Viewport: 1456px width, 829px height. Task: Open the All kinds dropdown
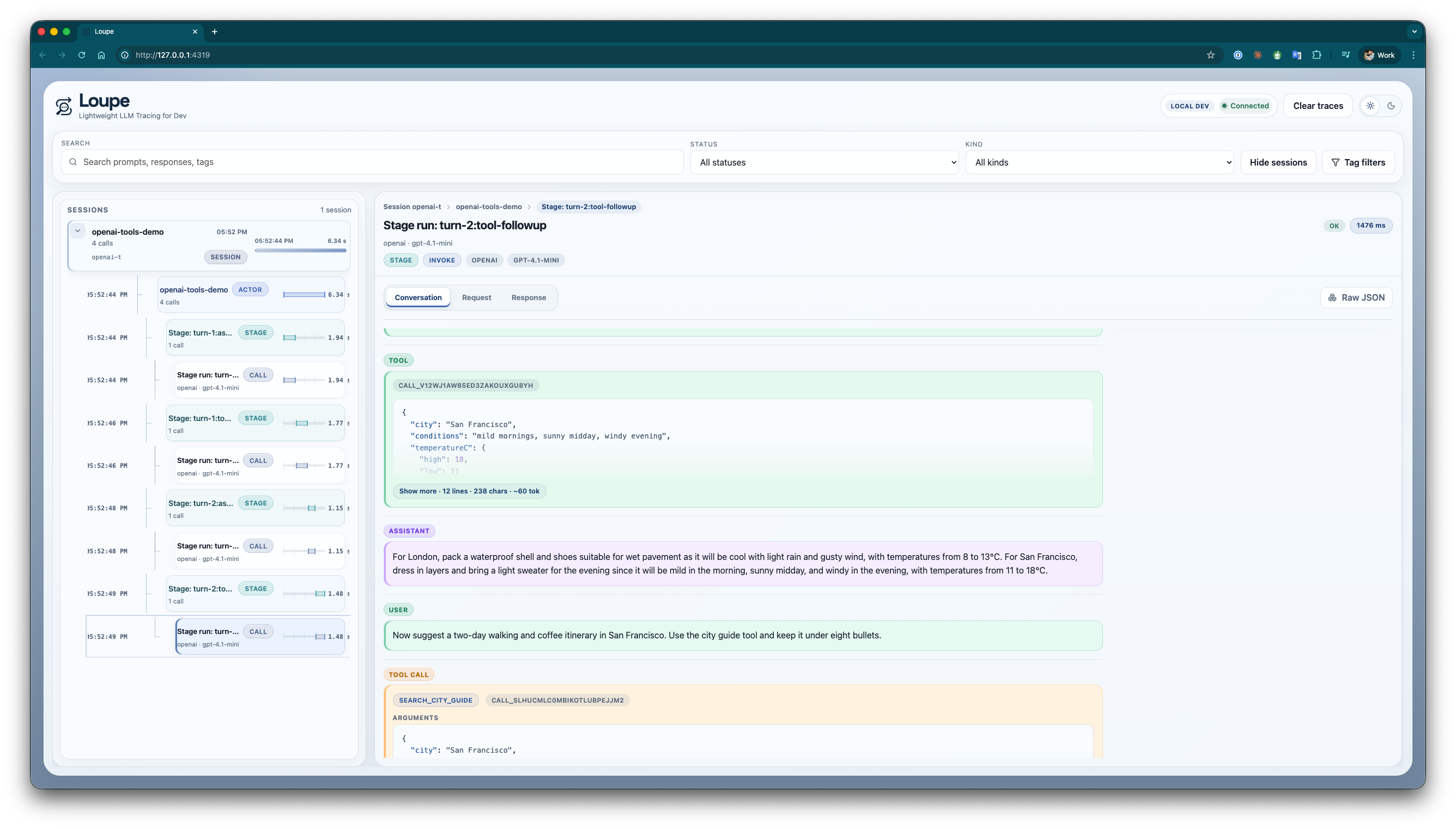coord(1099,162)
